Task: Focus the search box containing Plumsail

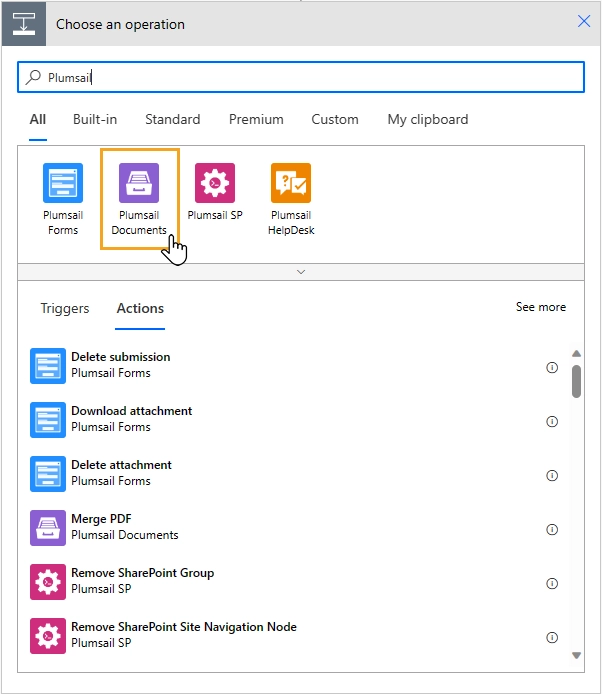Action: 301,77
